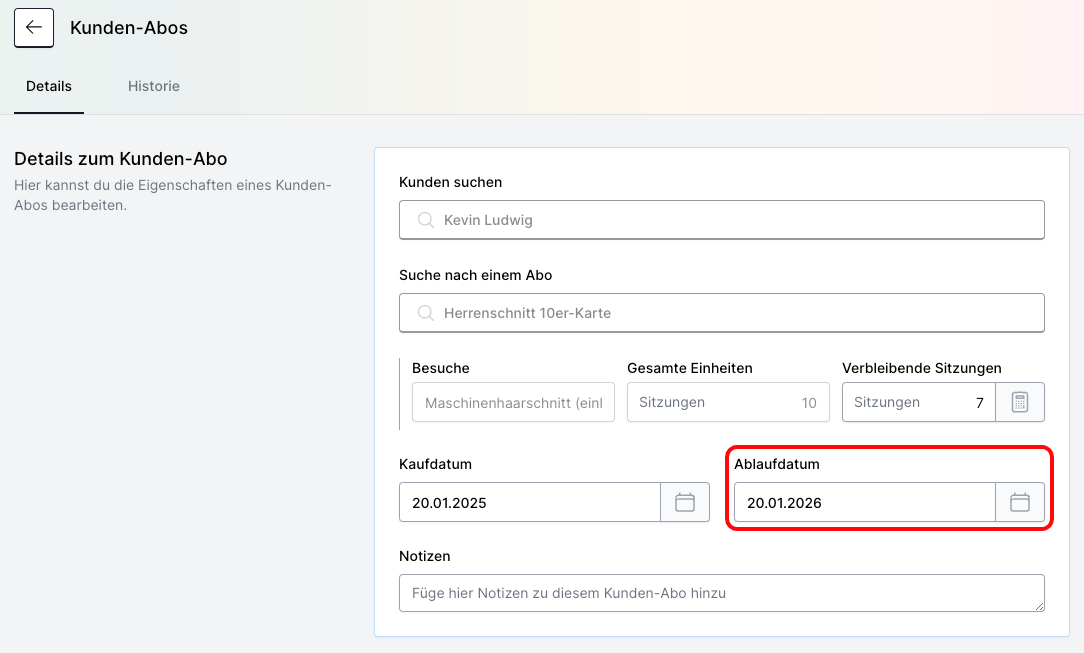1084x653 pixels.
Task: Click the Kunden-Abos page title
Action: coord(129,27)
